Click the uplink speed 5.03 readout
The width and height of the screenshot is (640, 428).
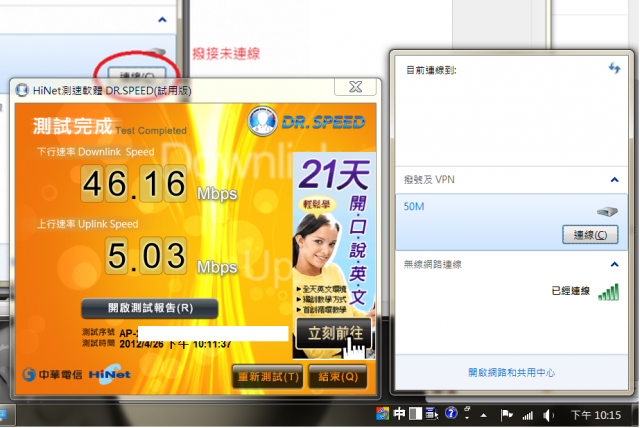pos(146,255)
